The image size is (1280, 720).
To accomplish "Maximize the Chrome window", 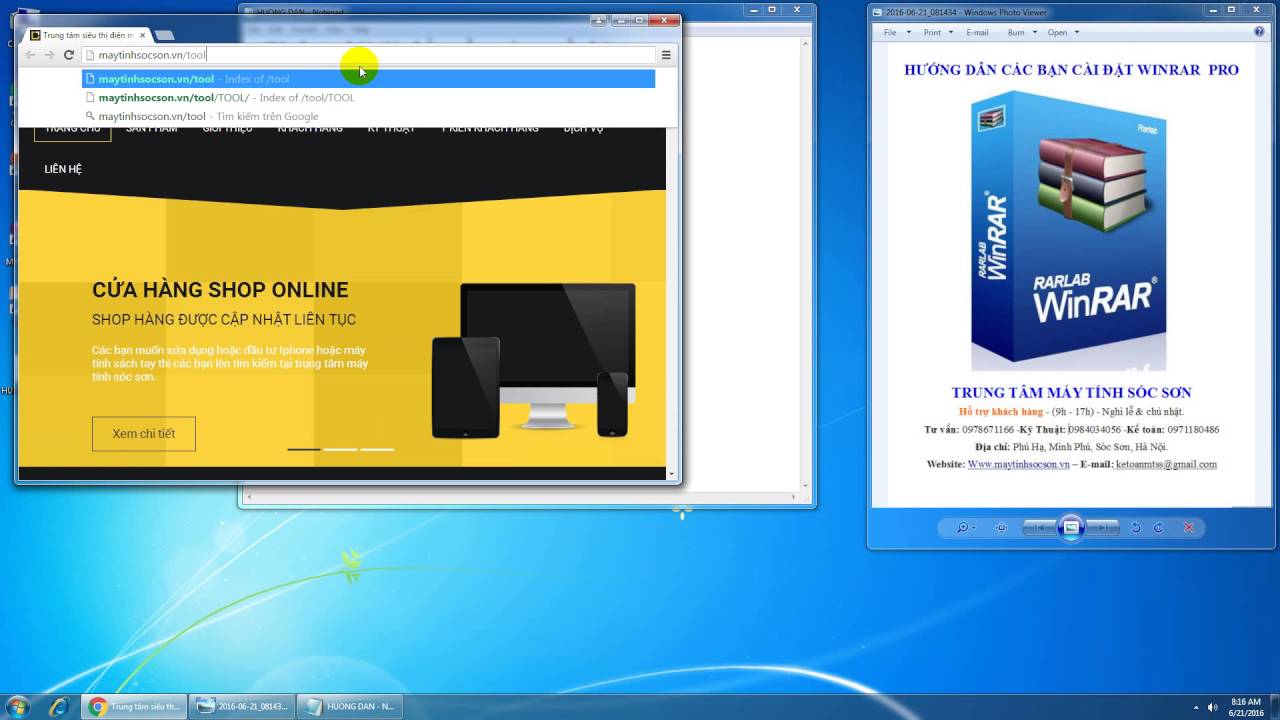I will 638,20.
